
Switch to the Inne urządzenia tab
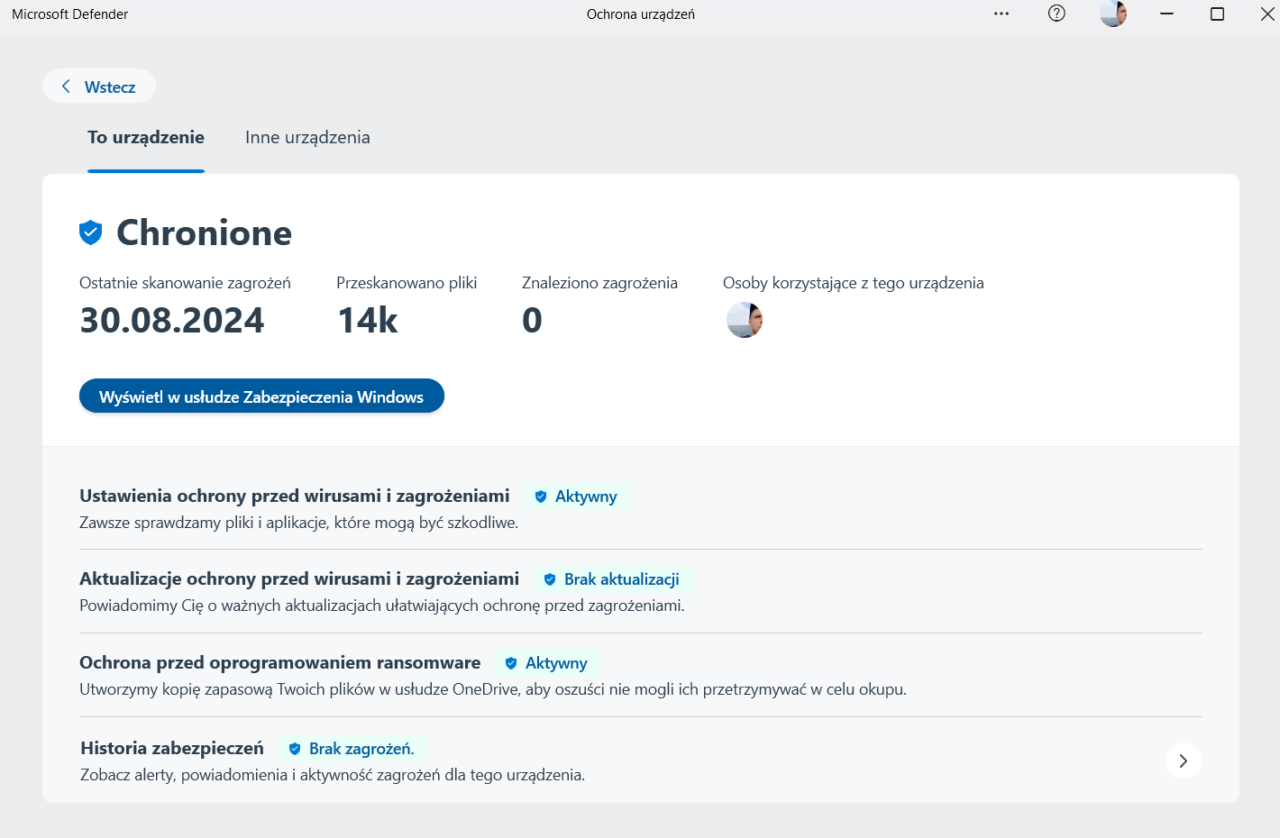308,137
